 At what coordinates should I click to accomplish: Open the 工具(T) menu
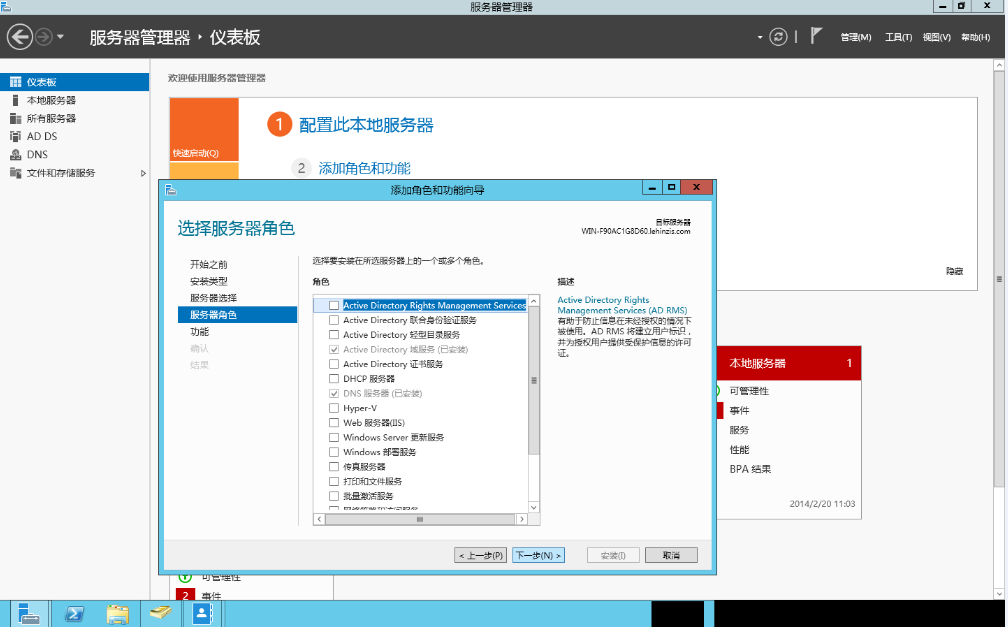click(898, 37)
